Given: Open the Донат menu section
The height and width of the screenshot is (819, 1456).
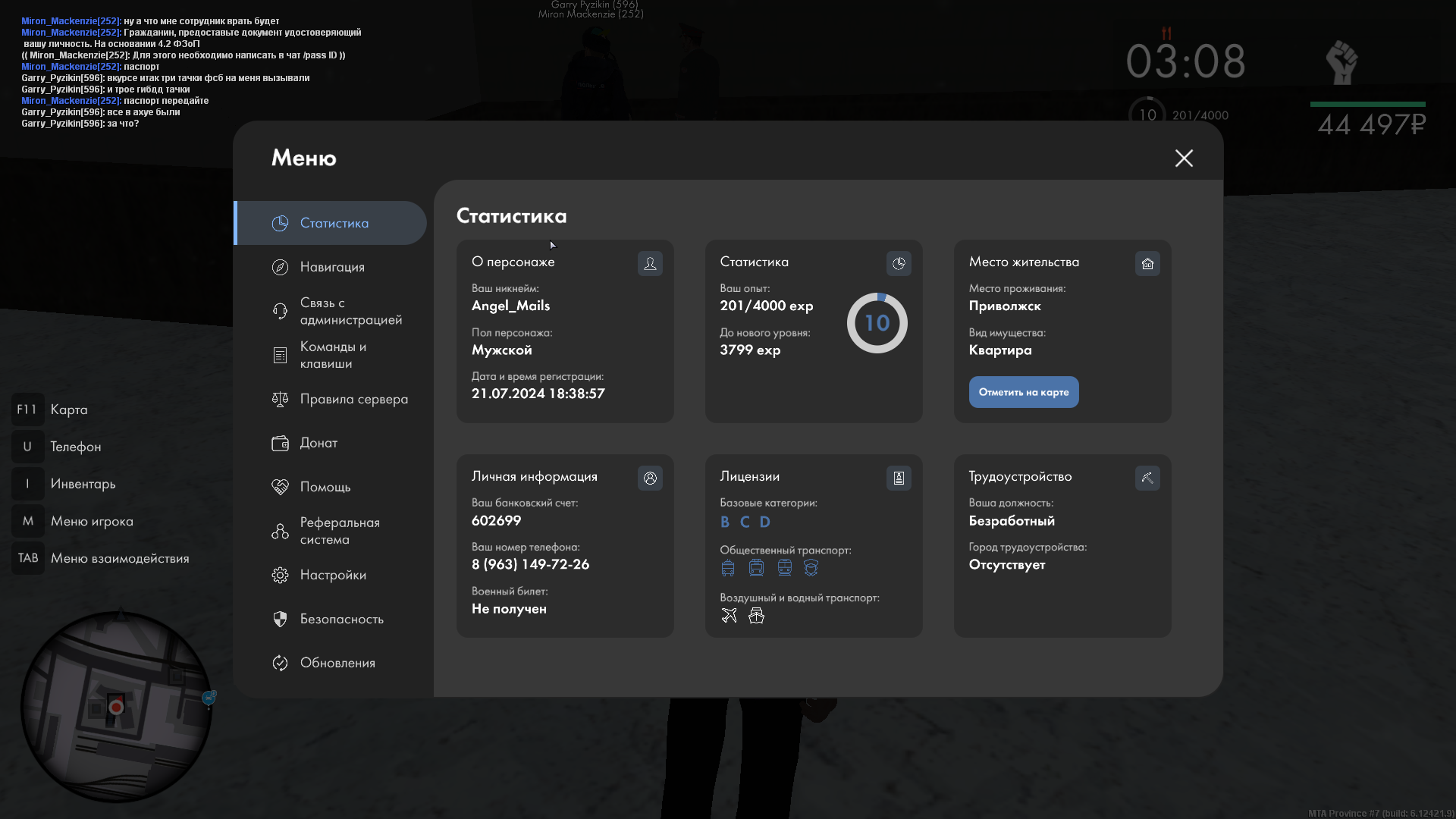Looking at the screenshot, I should (318, 443).
